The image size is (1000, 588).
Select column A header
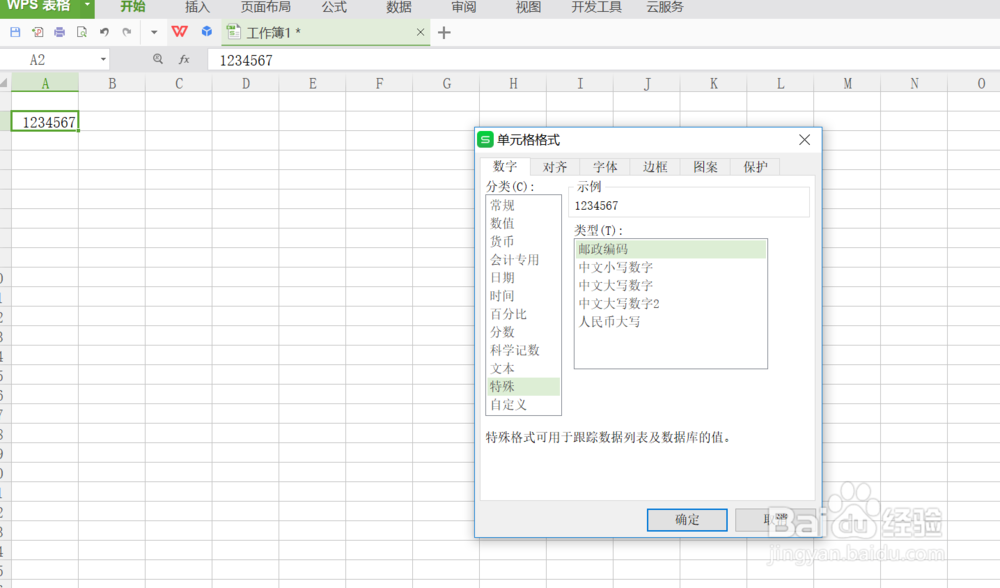click(x=45, y=83)
